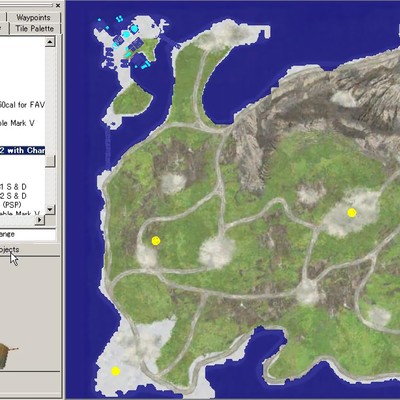
Task: Click the horizontal scroll right arrow below the list
Action: [40, 220]
